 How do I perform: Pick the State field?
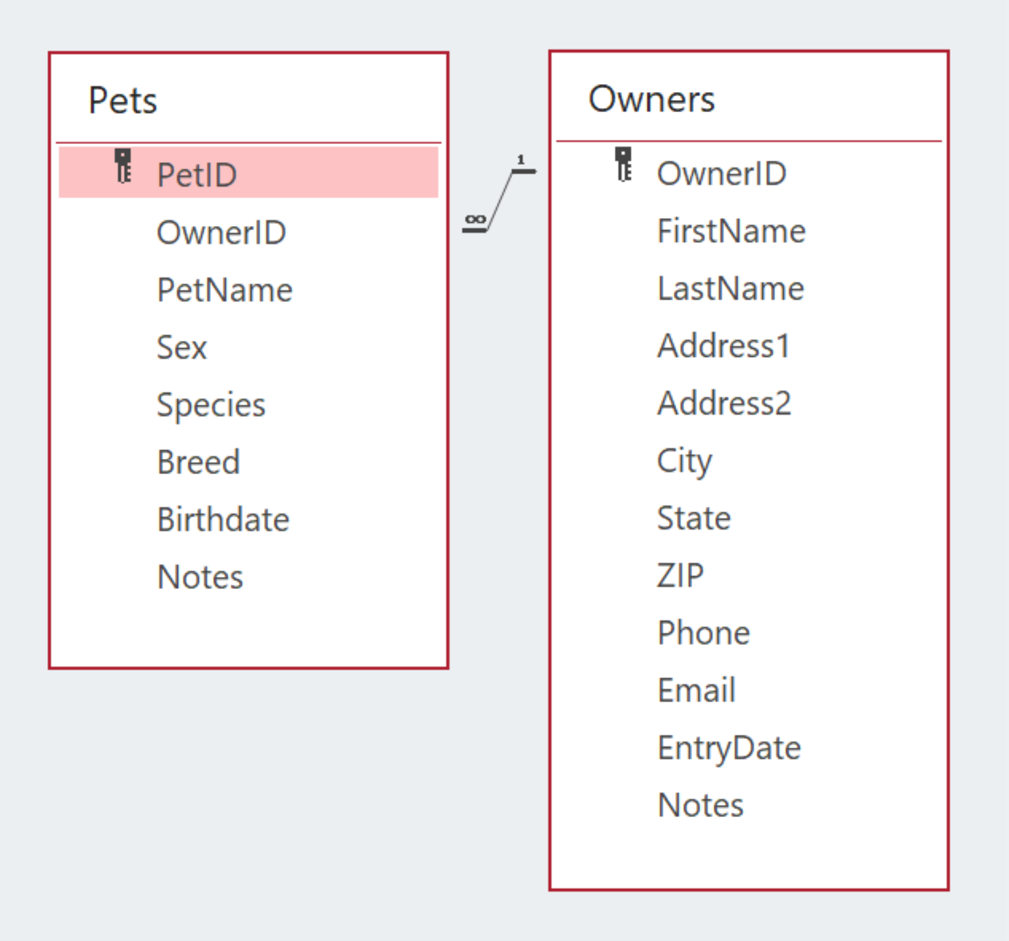coord(748,517)
